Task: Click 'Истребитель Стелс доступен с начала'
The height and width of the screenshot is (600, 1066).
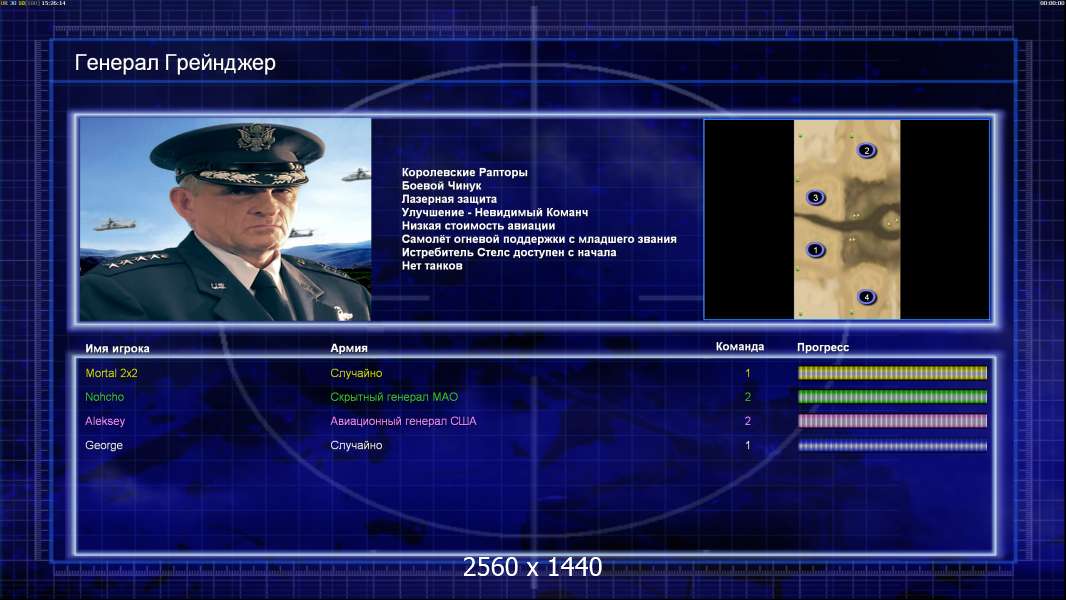Action: (509, 252)
